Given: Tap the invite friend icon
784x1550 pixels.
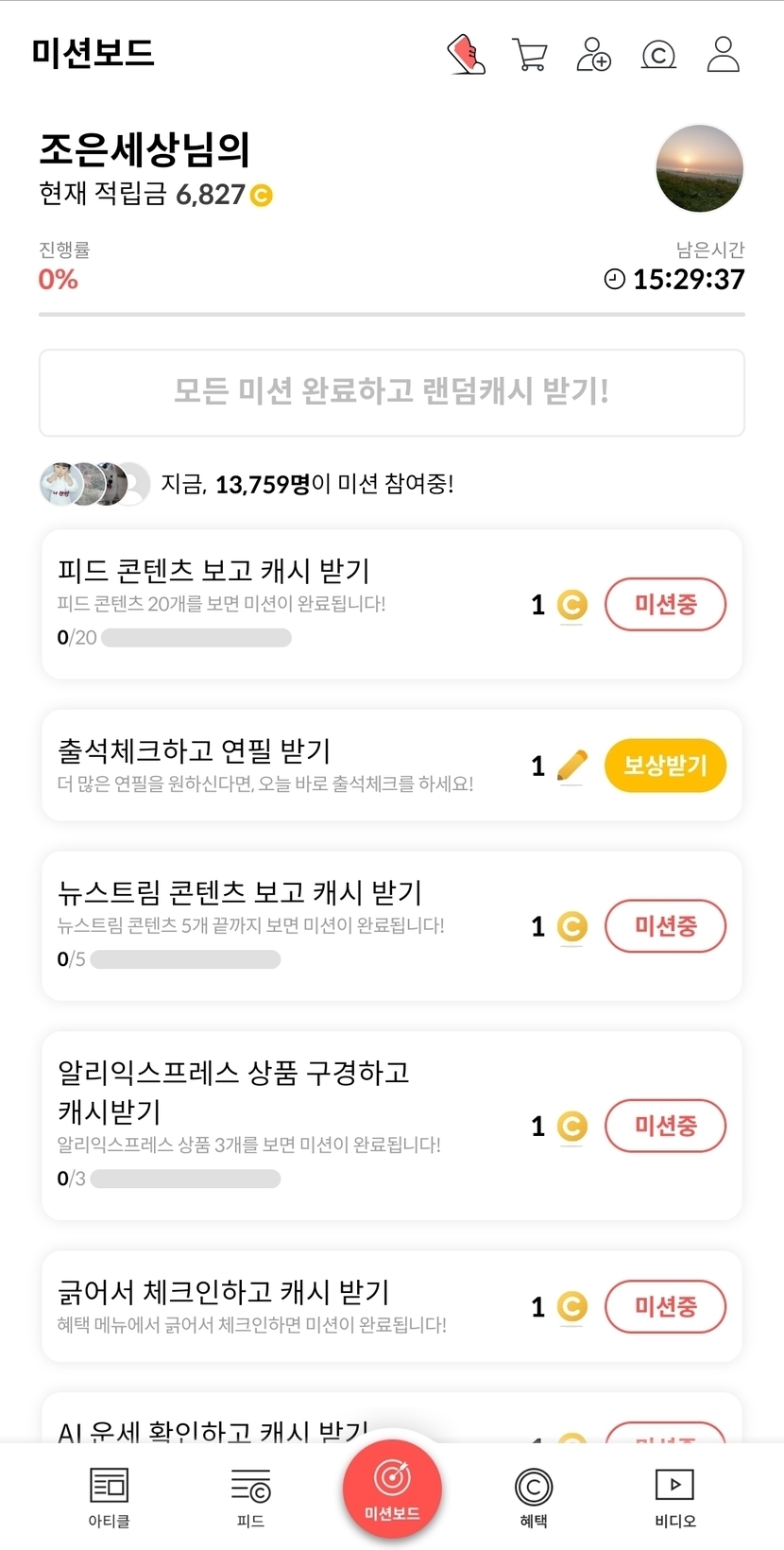Looking at the screenshot, I should point(594,55).
